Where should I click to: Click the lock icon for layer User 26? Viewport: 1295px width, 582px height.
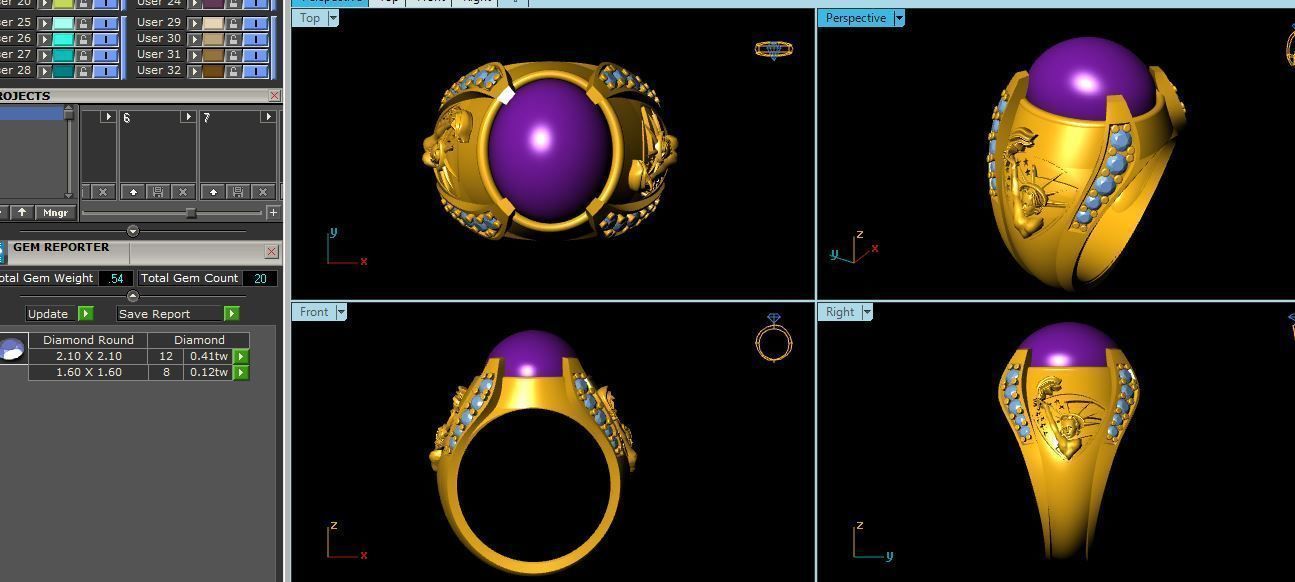(83, 39)
